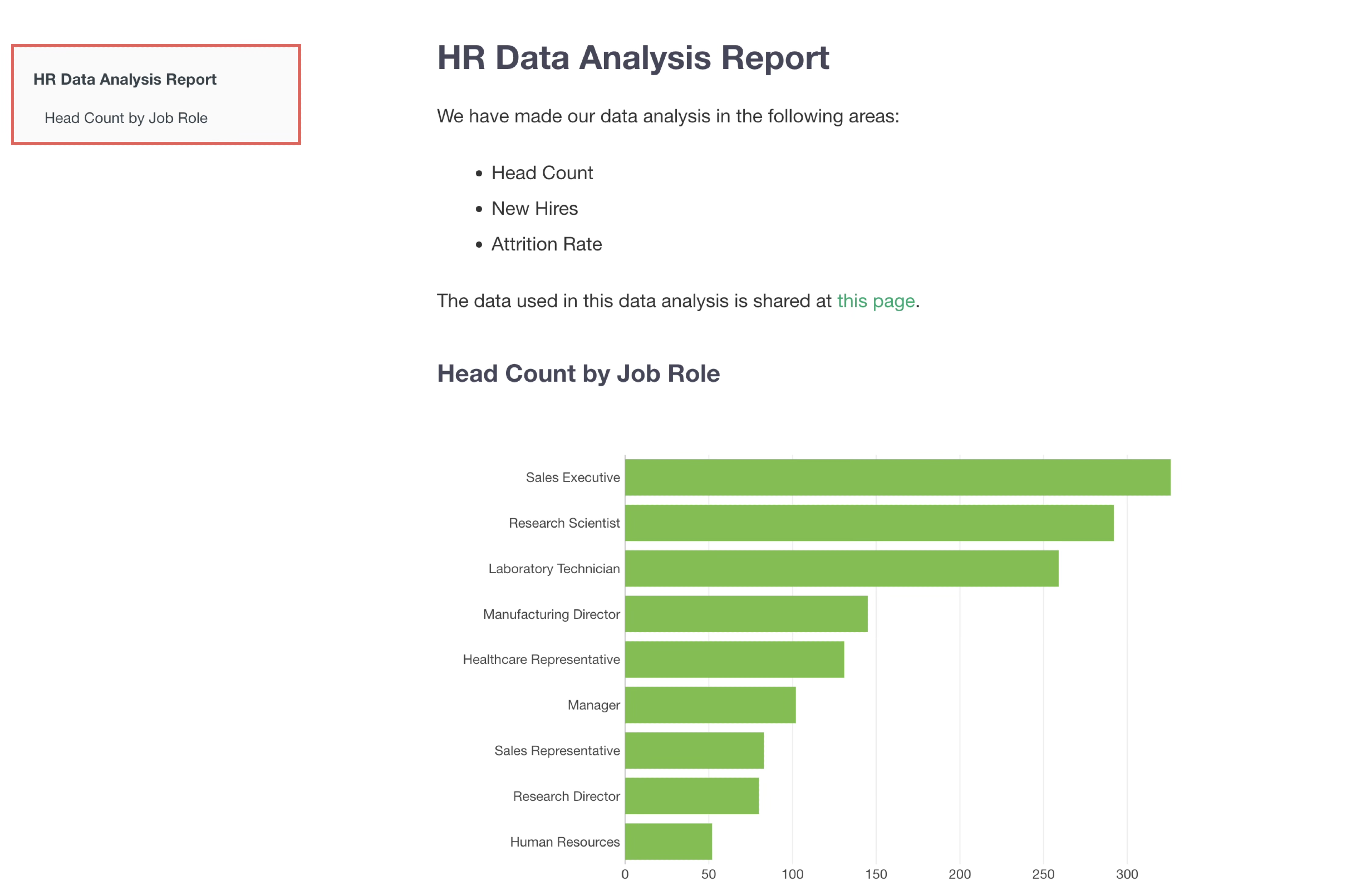1346x896 pixels.
Task: Open 'HR Data Analysis Report' sidebar entry
Action: pos(124,79)
